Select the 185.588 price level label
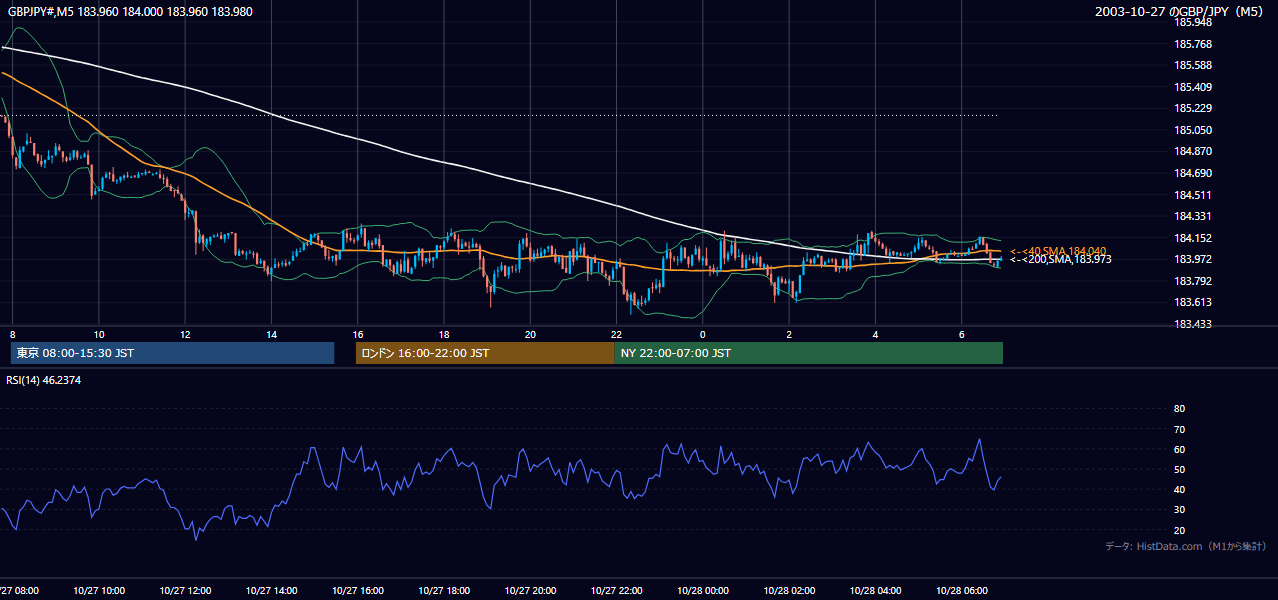1278x600 pixels. pos(1193,65)
